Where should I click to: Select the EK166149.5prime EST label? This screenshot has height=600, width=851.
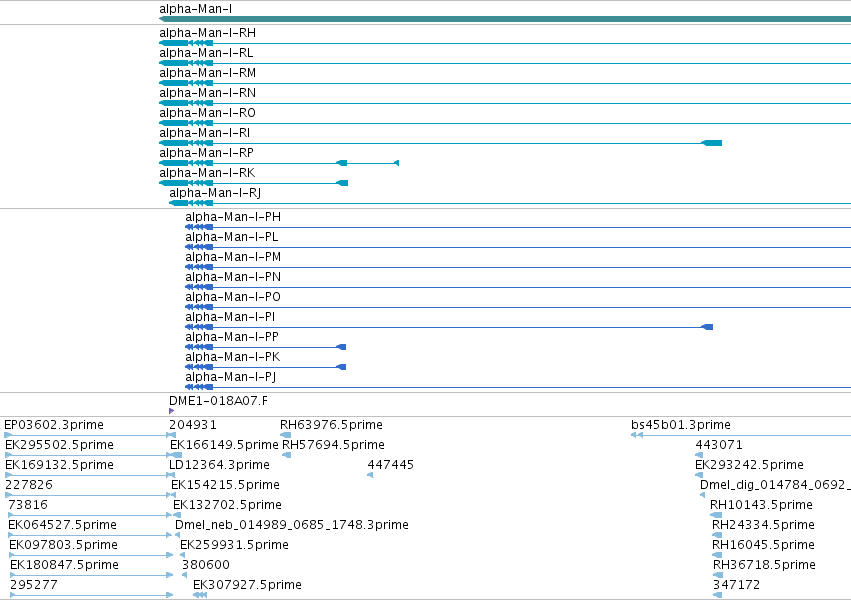pos(224,445)
